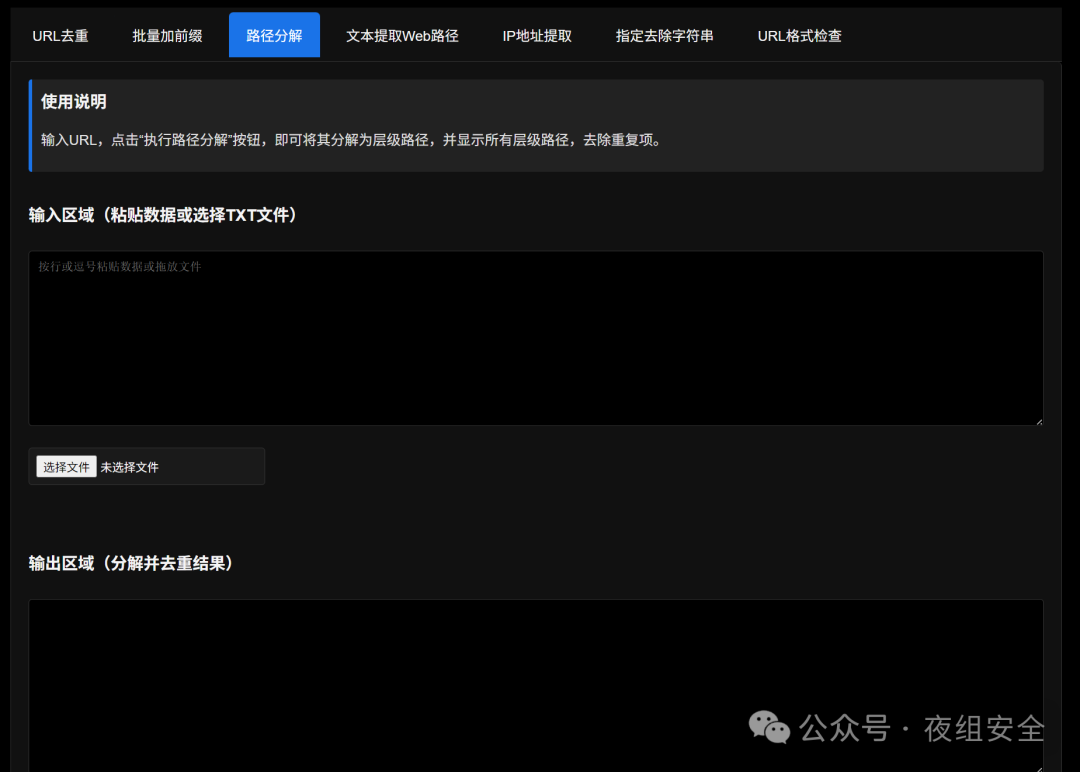Viewport: 1080px width, 772px height.
Task: Click inside the output results textarea
Action: point(536,680)
